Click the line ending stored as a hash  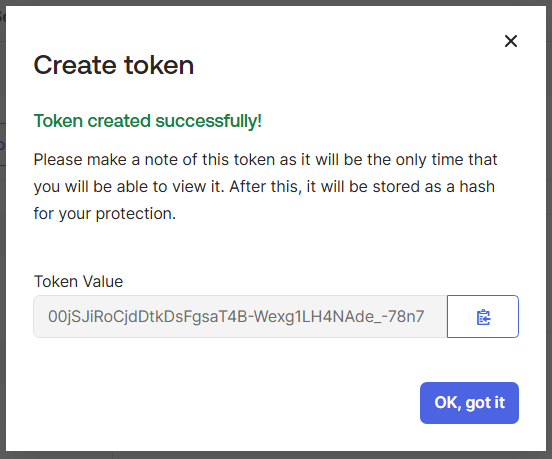264,187
